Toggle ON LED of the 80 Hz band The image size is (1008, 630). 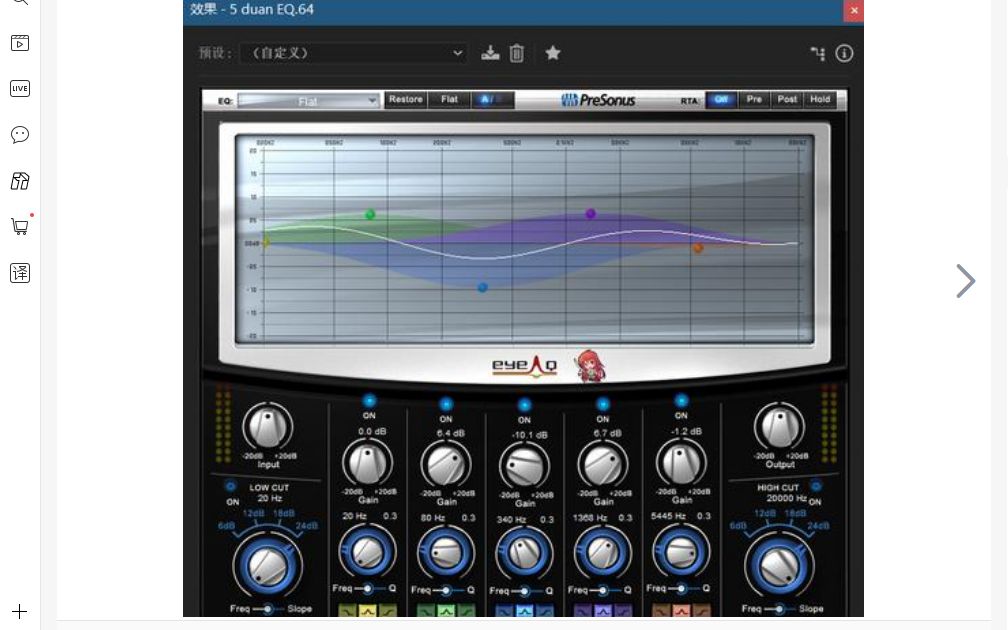pos(446,404)
